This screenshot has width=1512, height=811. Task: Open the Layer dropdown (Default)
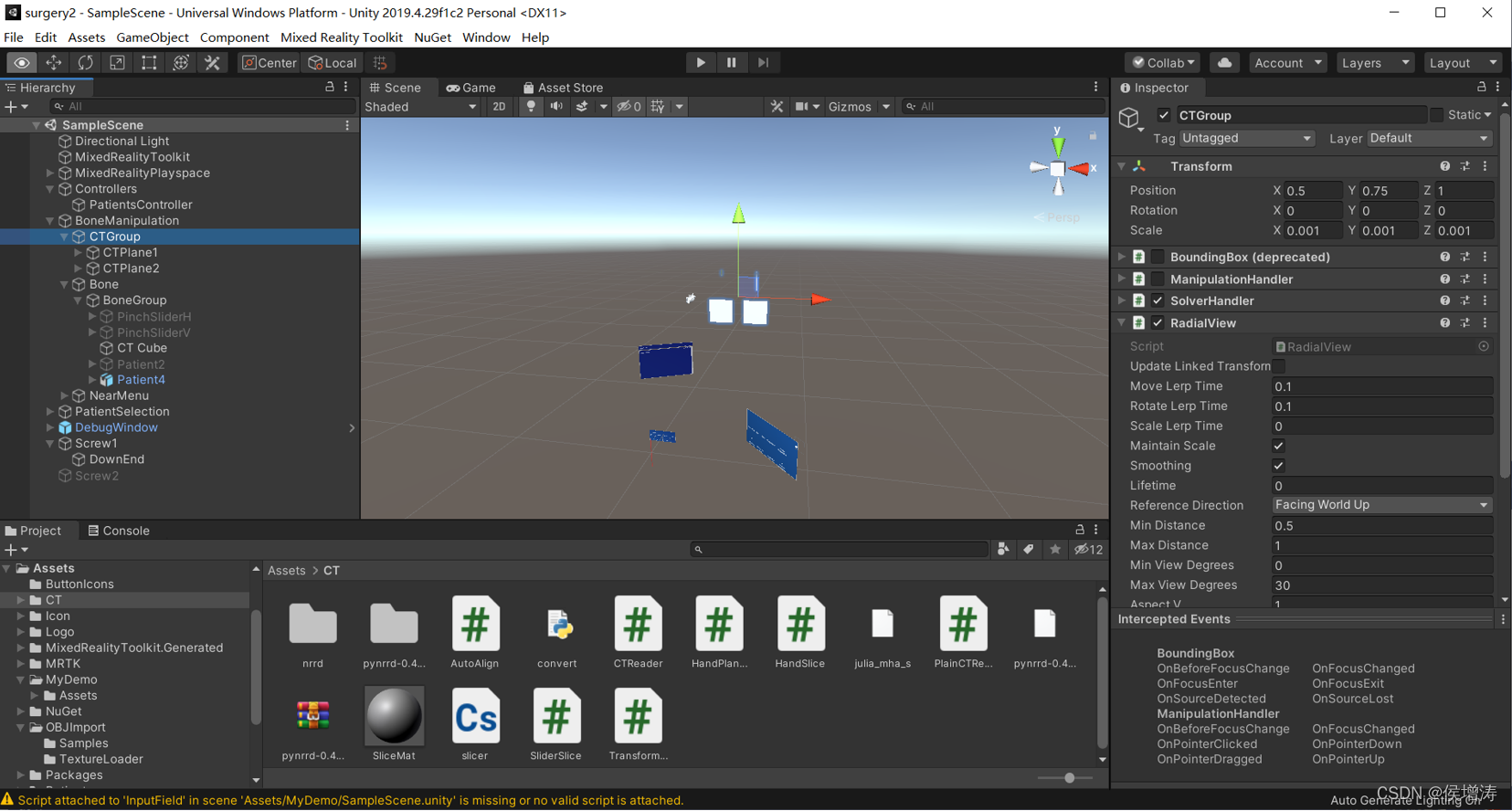tap(1430, 139)
